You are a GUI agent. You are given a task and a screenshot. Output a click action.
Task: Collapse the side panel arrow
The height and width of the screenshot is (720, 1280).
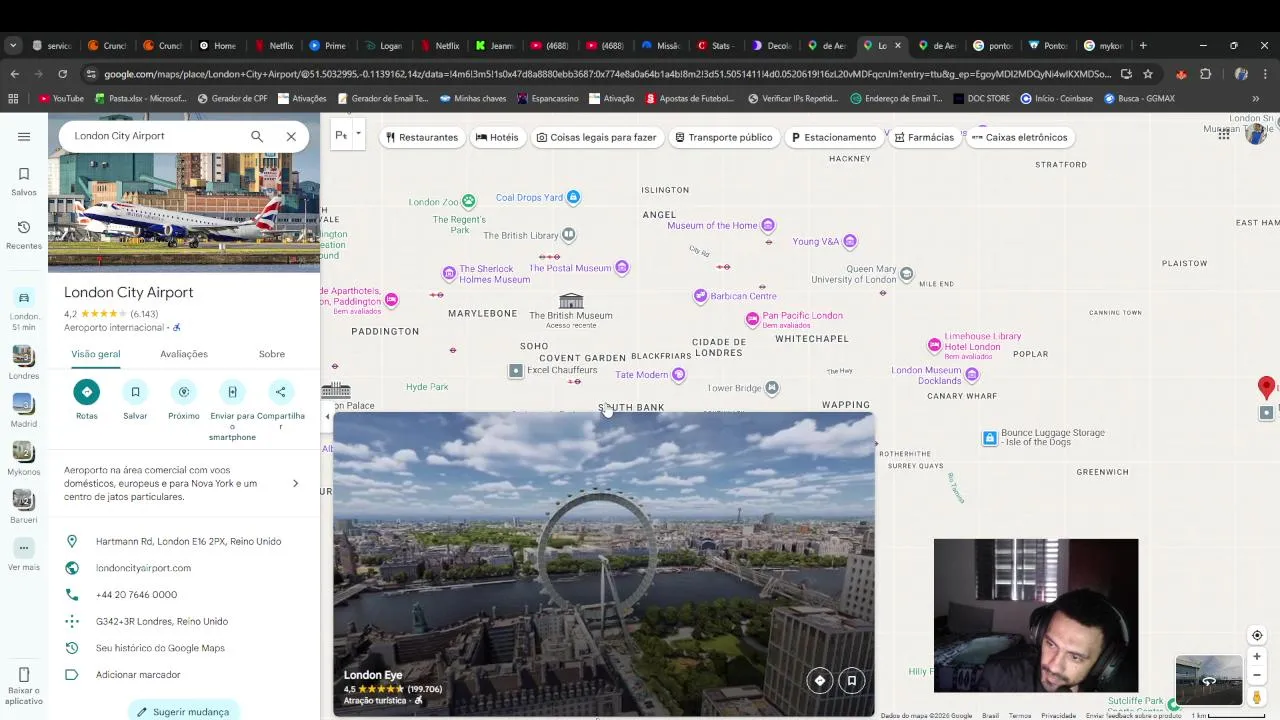[x=327, y=416]
